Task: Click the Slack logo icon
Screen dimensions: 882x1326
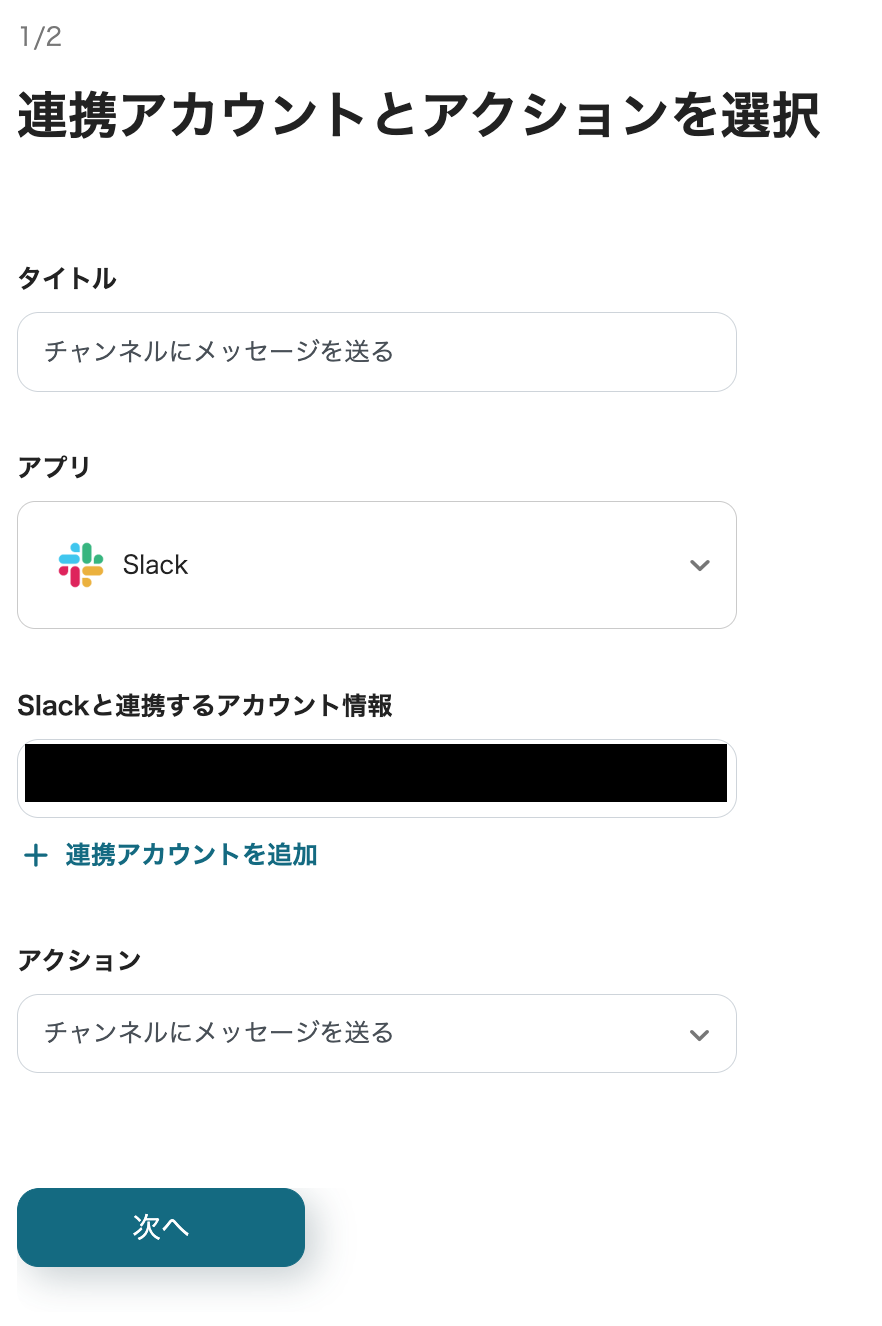Action: pos(81,565)
